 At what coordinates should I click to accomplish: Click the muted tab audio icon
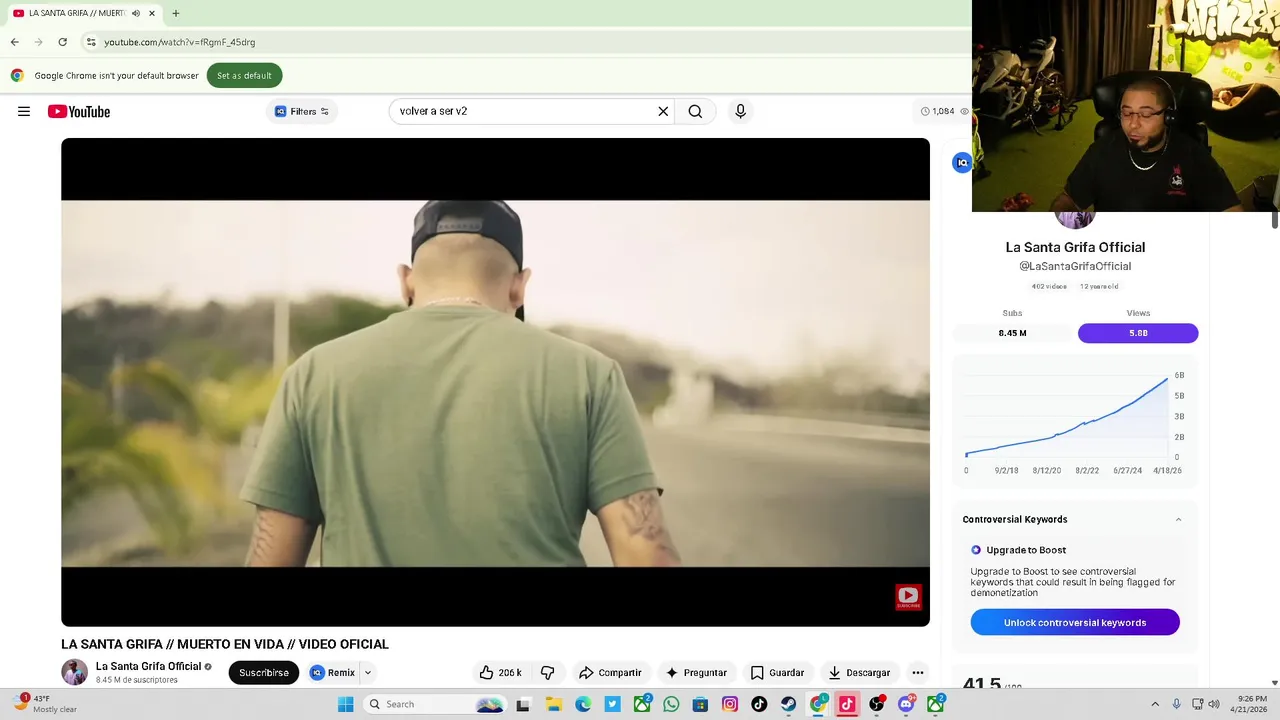click(136, 13)
